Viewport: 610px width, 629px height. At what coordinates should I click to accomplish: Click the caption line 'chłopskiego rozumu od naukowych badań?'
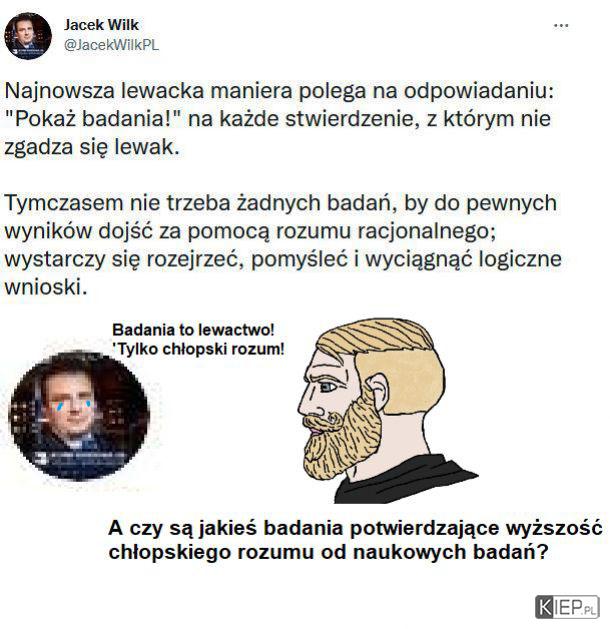328,552
